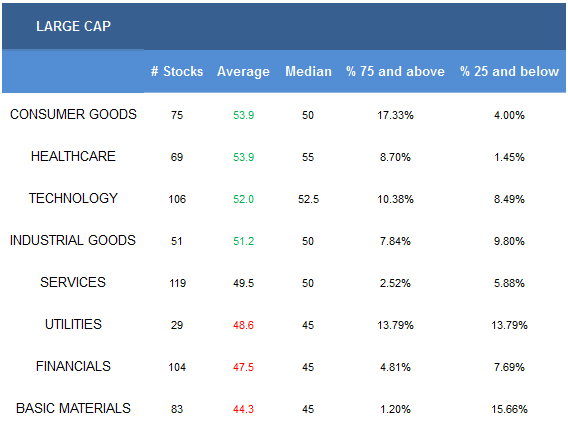Click the % 25 and below header
Image resolution: width=568 pixels, height=426 pixels.
click(x=509, y=71)
